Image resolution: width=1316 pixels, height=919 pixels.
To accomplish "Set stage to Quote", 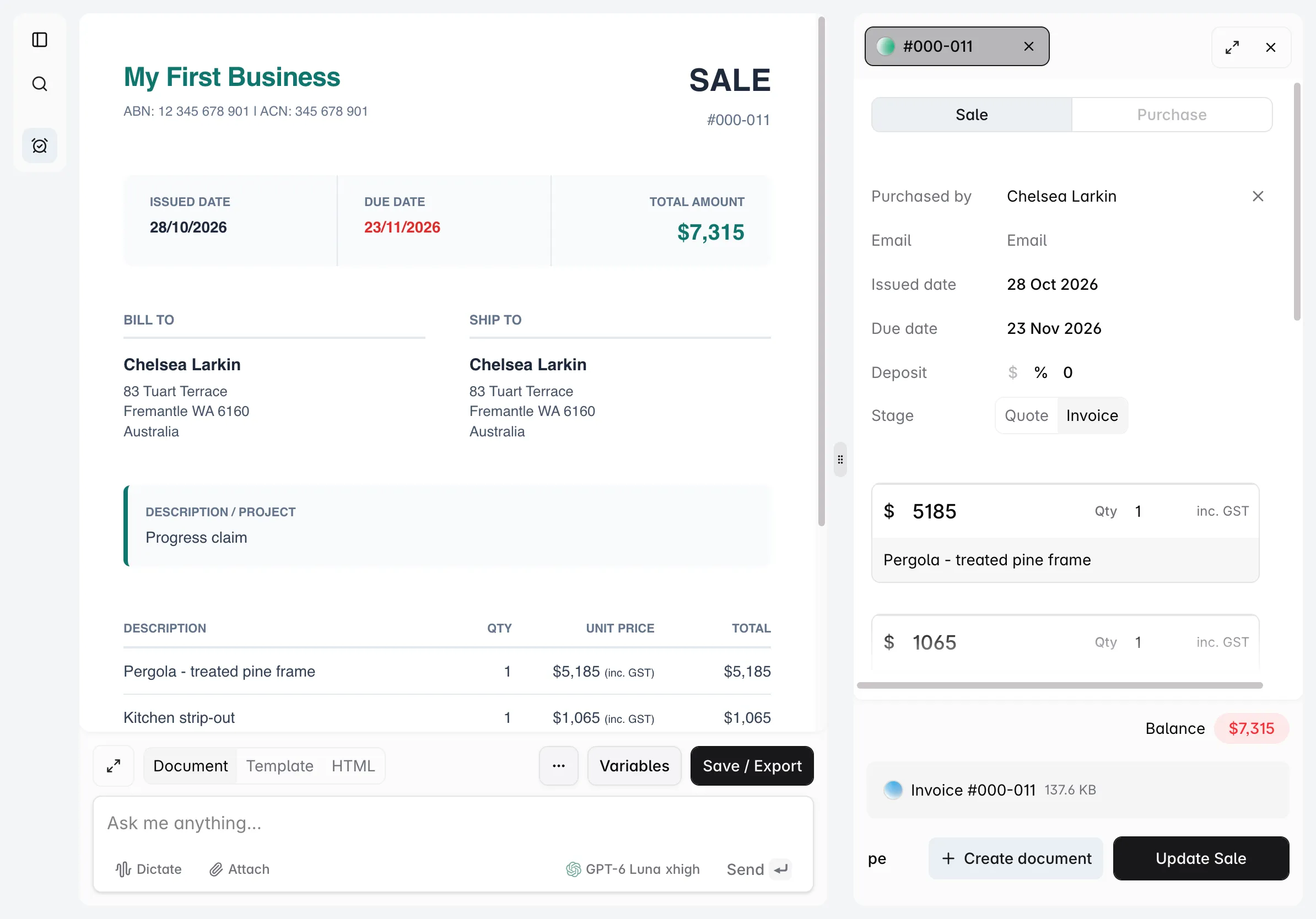I will click(x=1026, y=415).
